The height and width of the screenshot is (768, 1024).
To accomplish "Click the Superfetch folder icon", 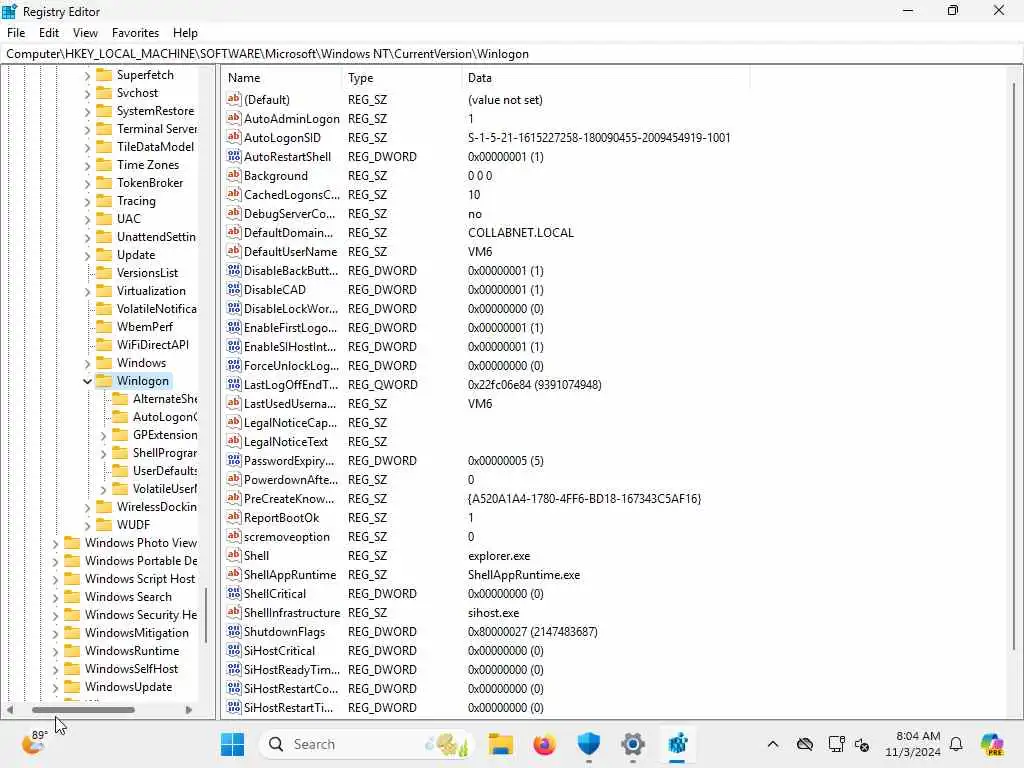I will pos(104,74).
